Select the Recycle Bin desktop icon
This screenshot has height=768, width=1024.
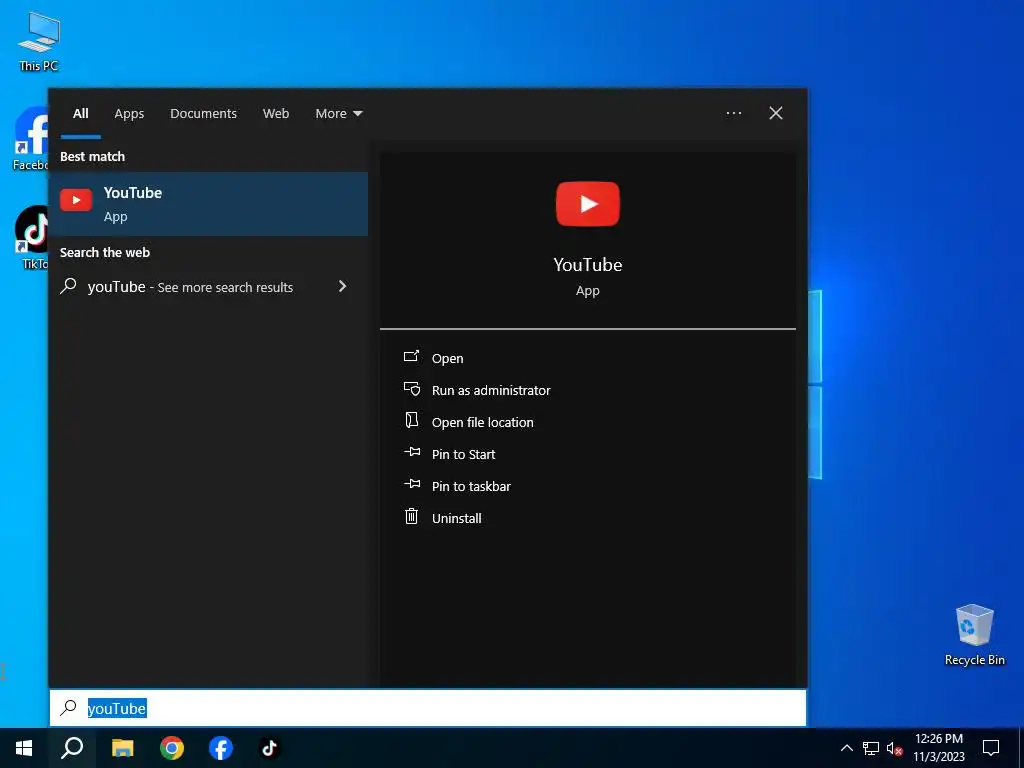(x=974, y=635)
